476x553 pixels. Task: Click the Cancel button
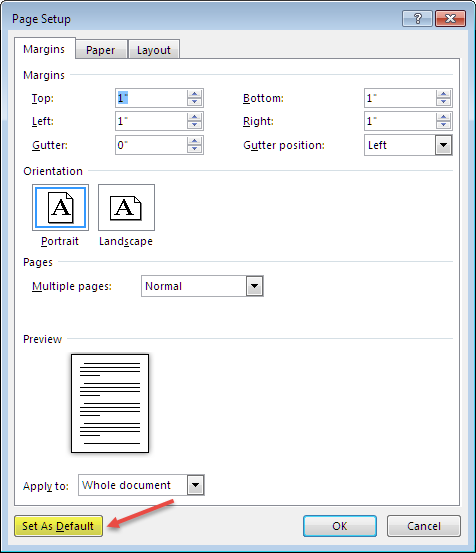(x=424, y=526)
